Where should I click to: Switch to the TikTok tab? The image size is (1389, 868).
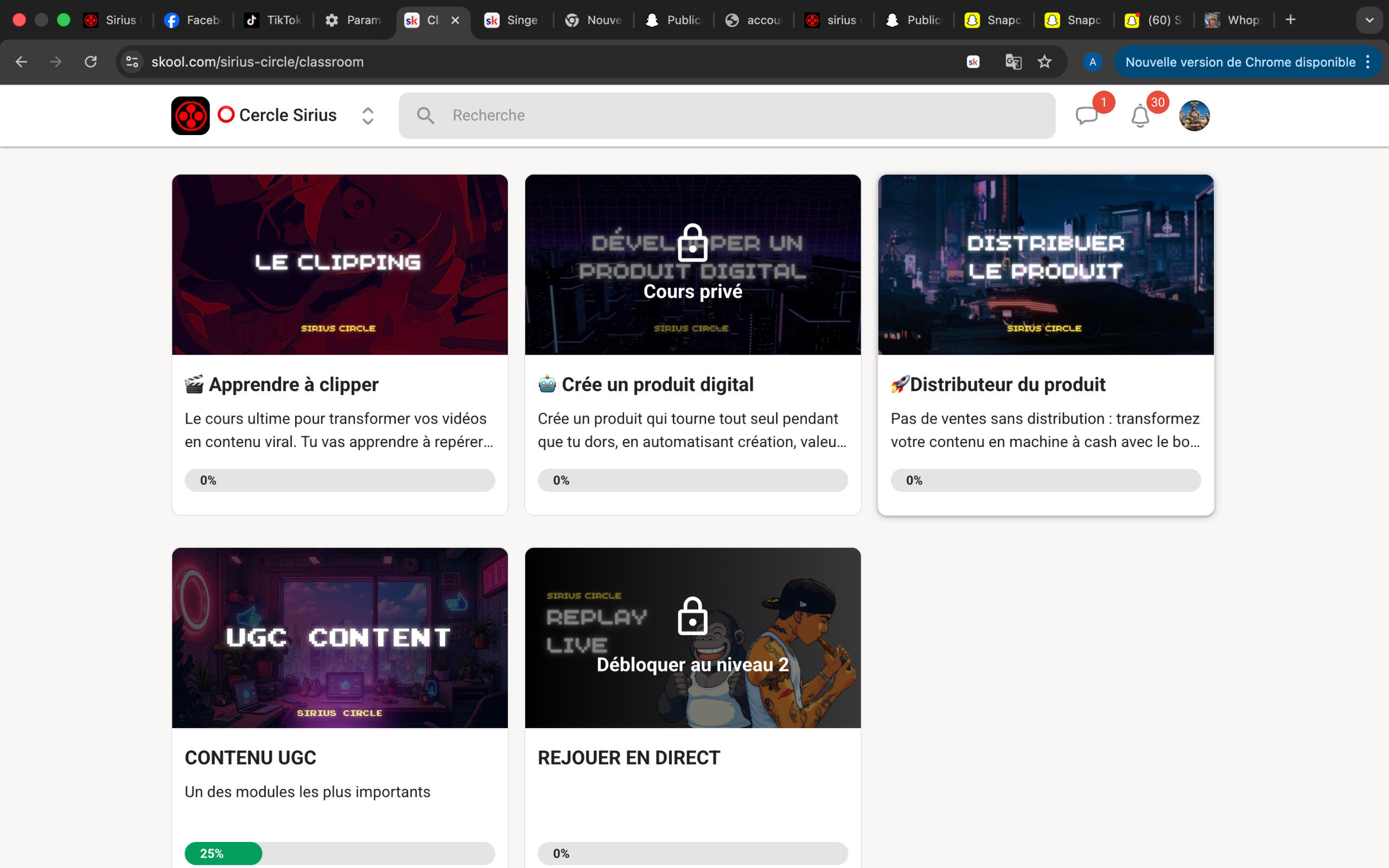point(275,20)
